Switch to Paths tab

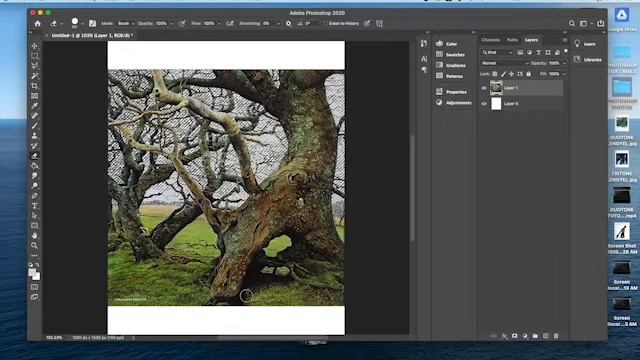pos(512,40)
